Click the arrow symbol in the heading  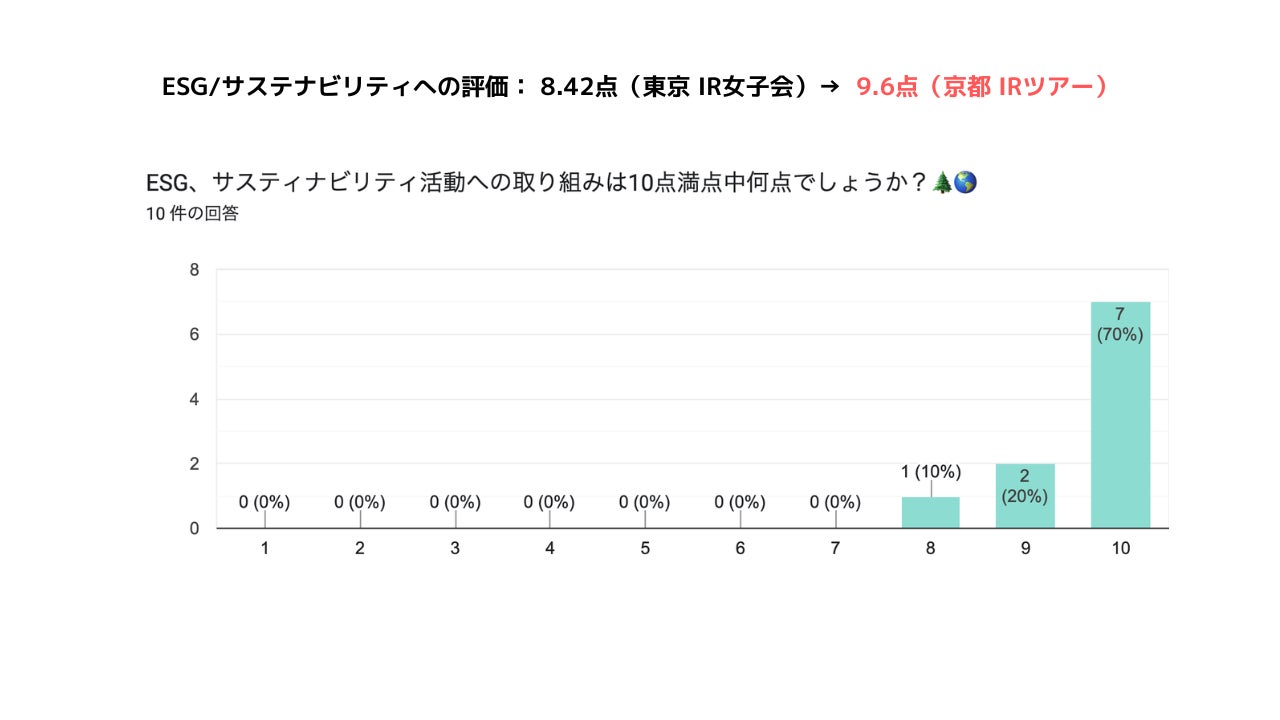(x=829, y=87)
